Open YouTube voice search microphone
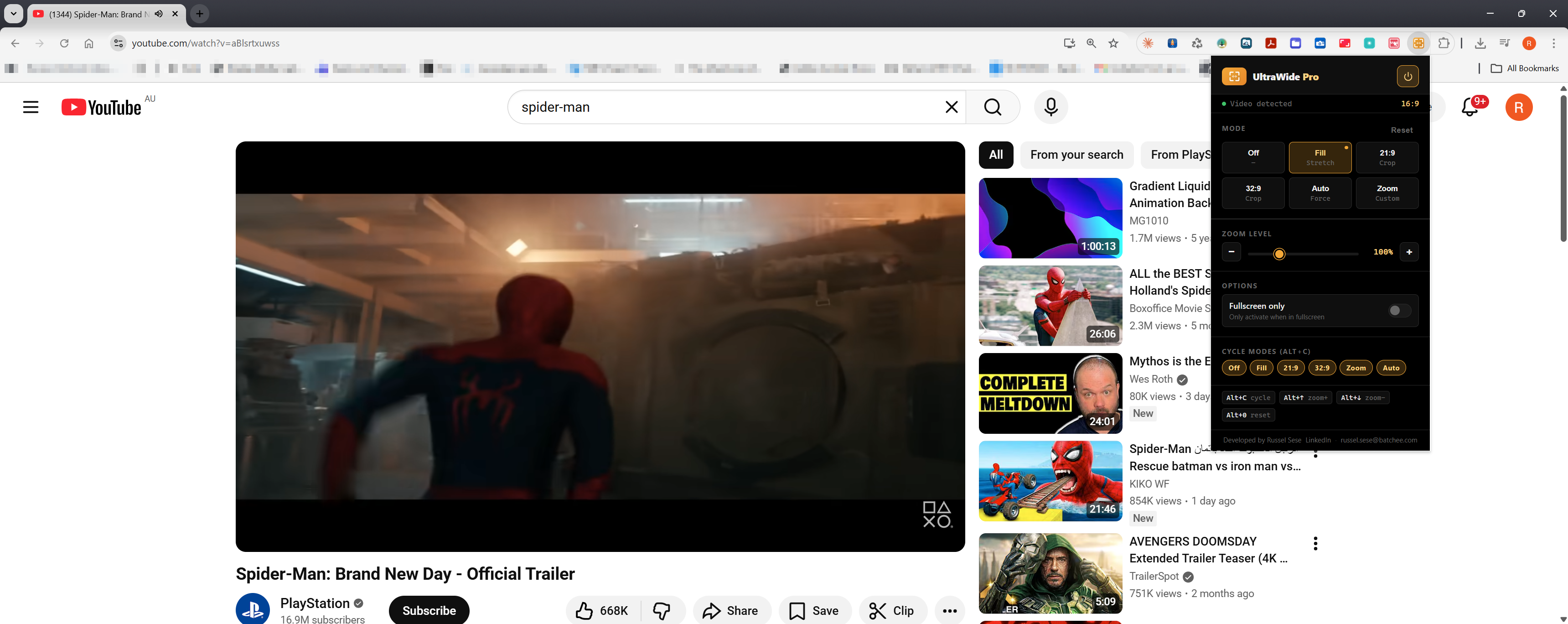This screenshot has width=1568, height=624. 1051,107
